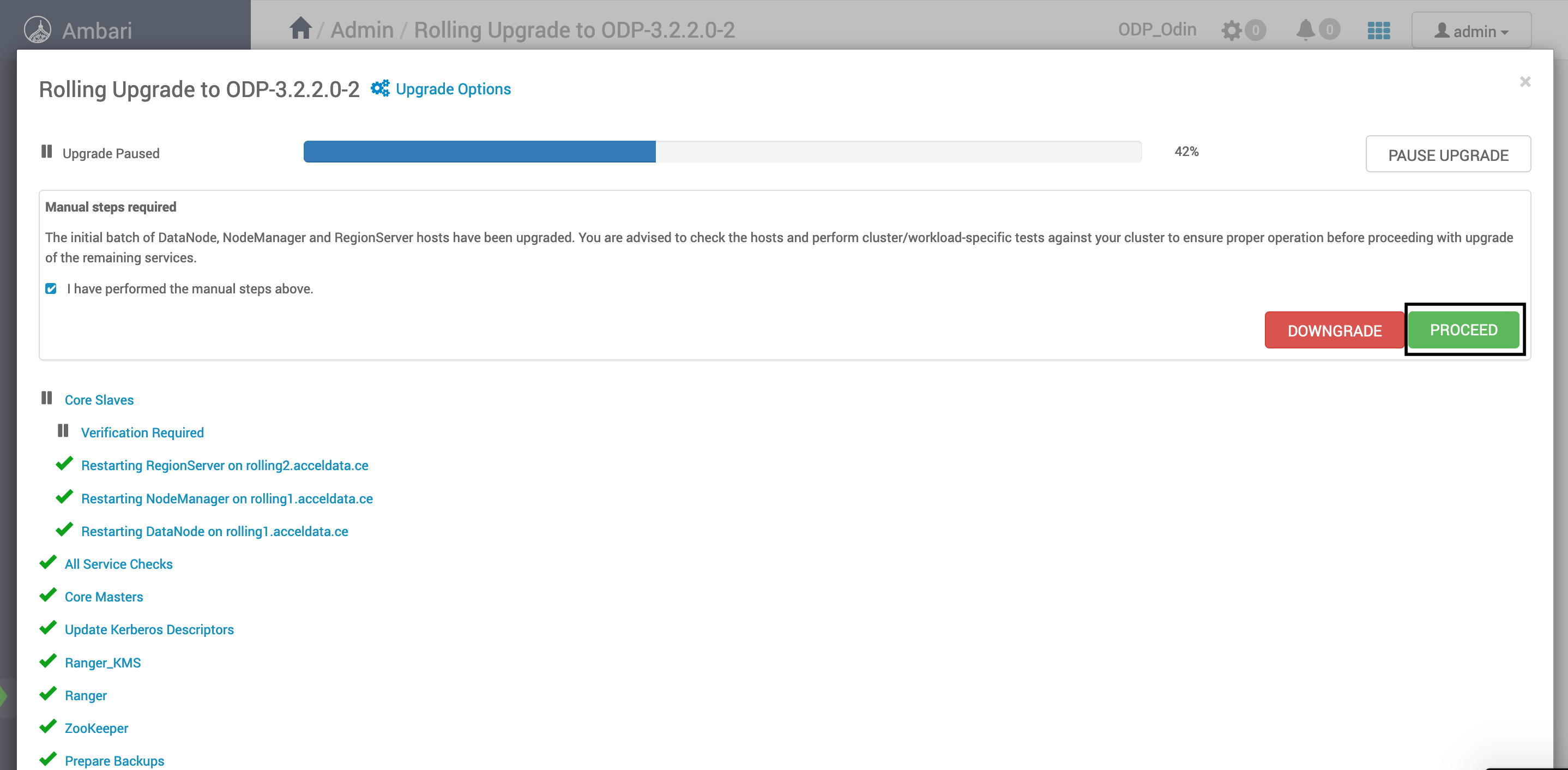The width and height of the screenshot is (1568, 770).
Task: Open 'Rolling Upgrade to ODP-3.2.2.0-2' breadcrumb
Action: click(575, 30)
